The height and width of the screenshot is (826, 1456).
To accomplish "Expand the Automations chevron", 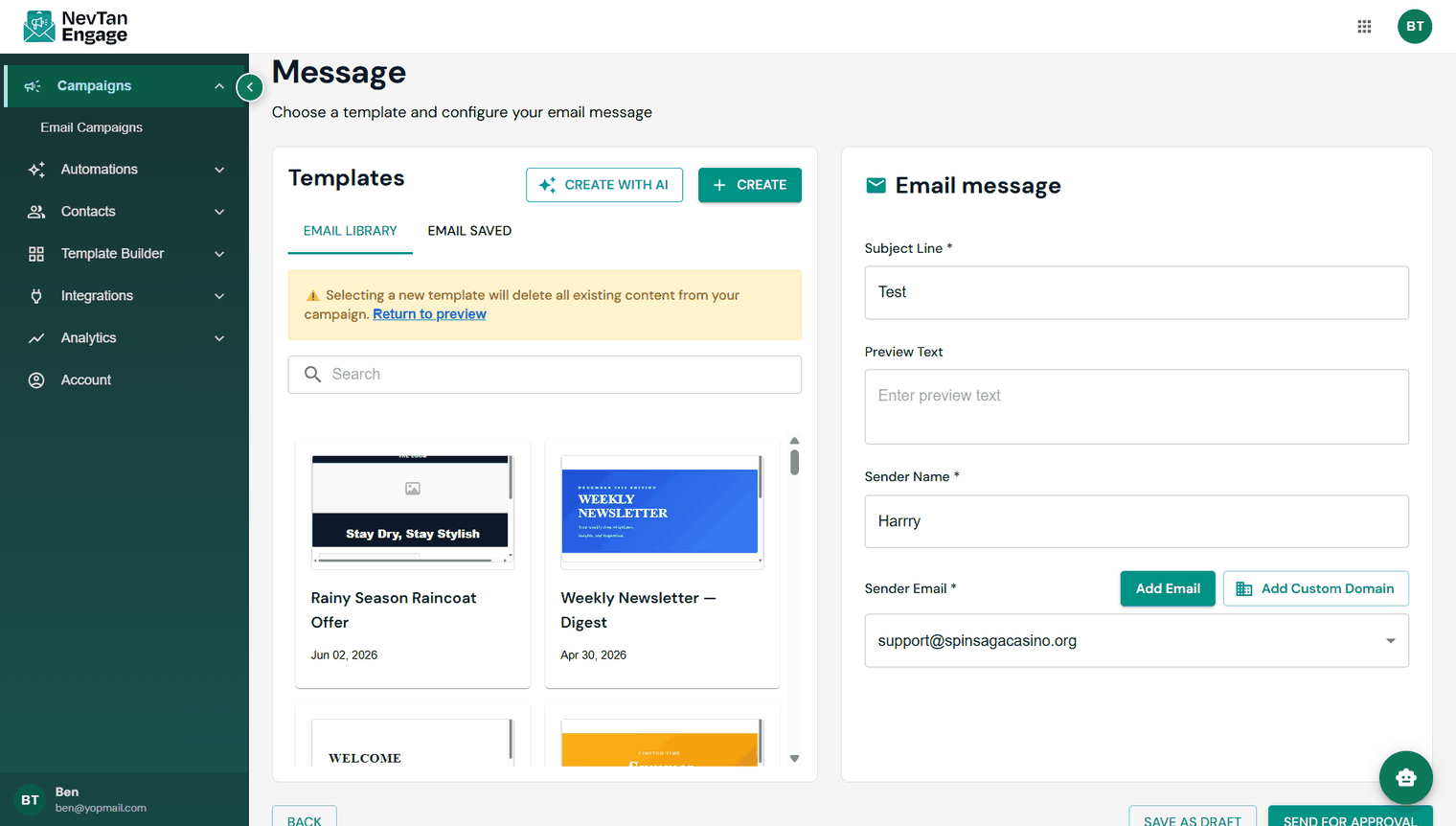I will point(219,170).
